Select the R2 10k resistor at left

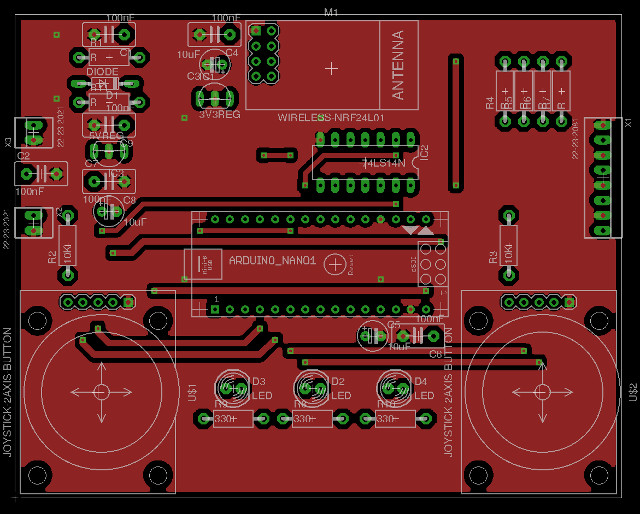(68, 247)
